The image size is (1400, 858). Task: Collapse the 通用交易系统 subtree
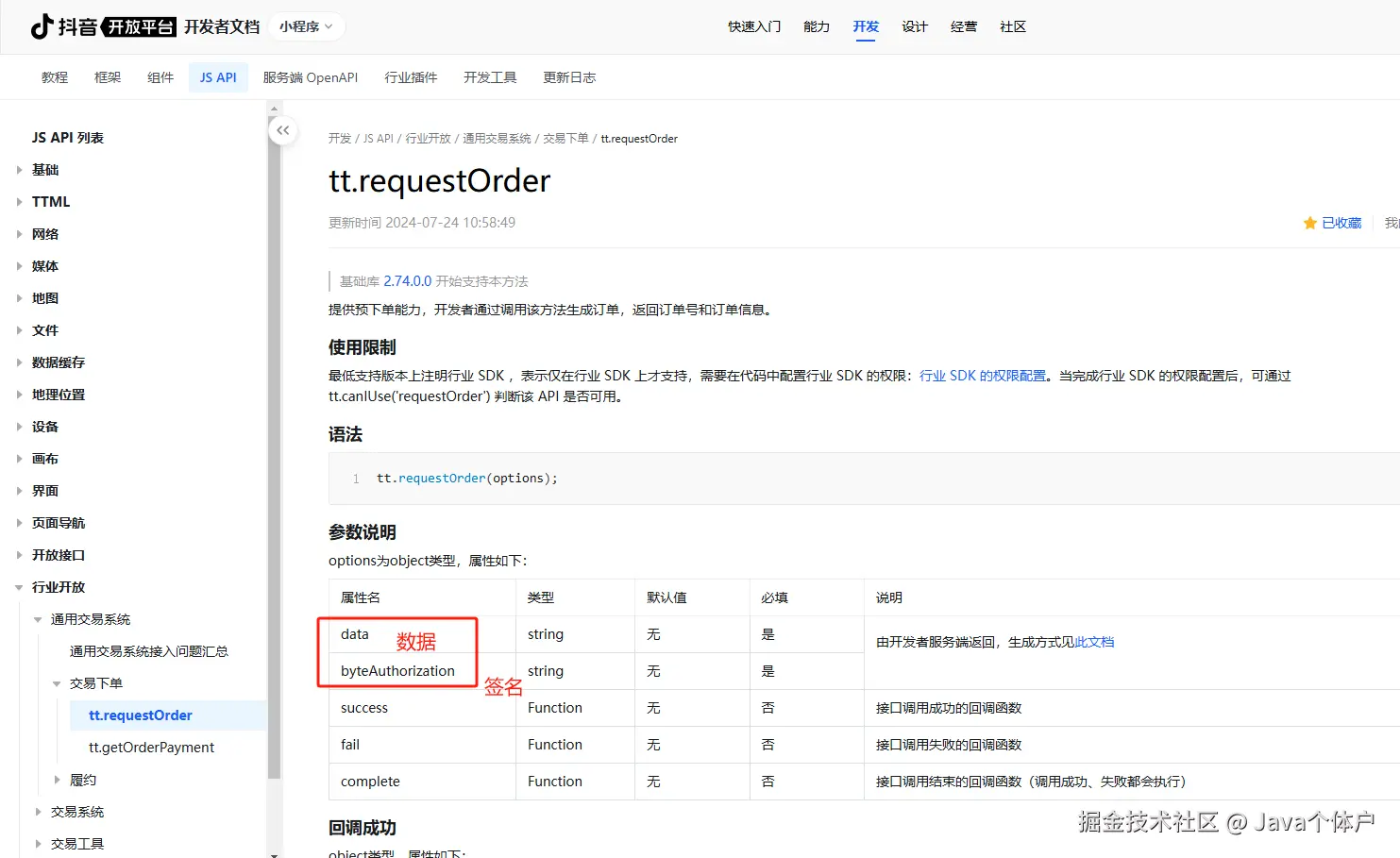coord(38,619)
